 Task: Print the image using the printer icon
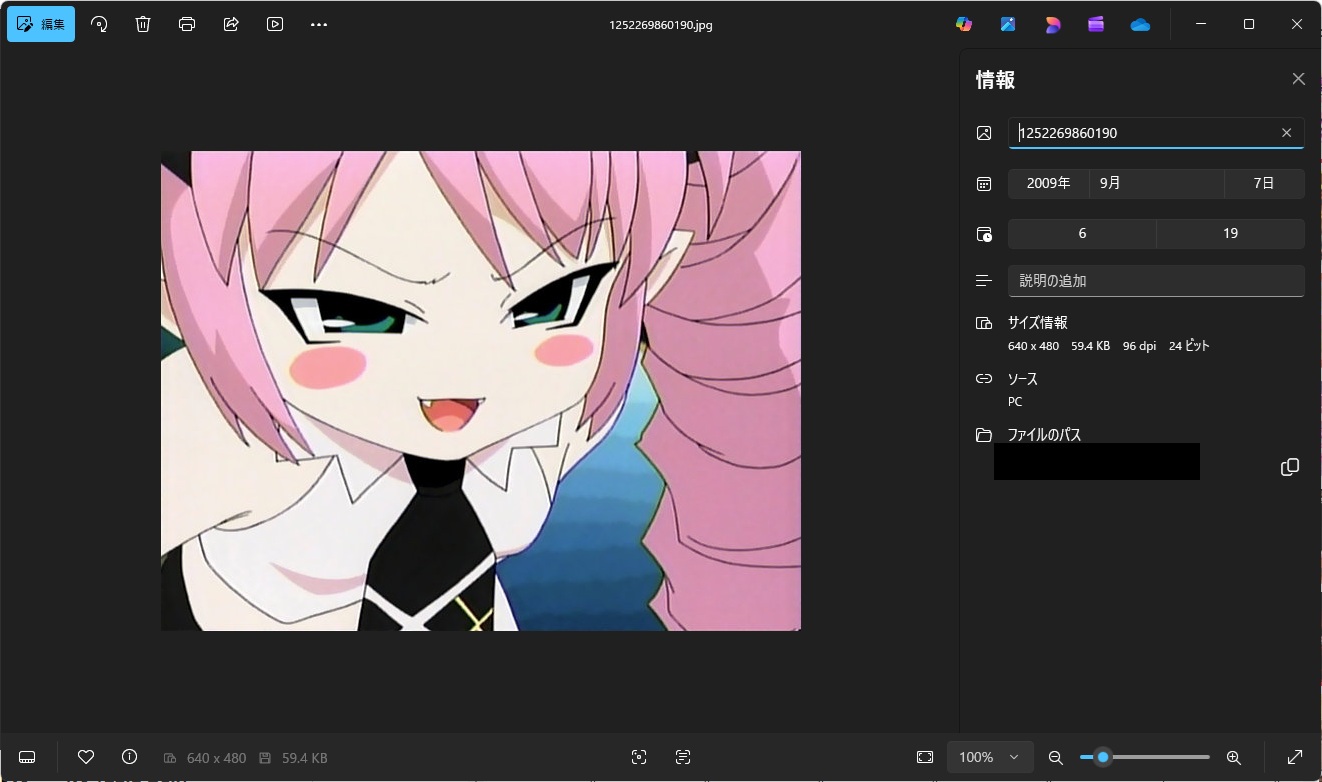coord(187,24)
